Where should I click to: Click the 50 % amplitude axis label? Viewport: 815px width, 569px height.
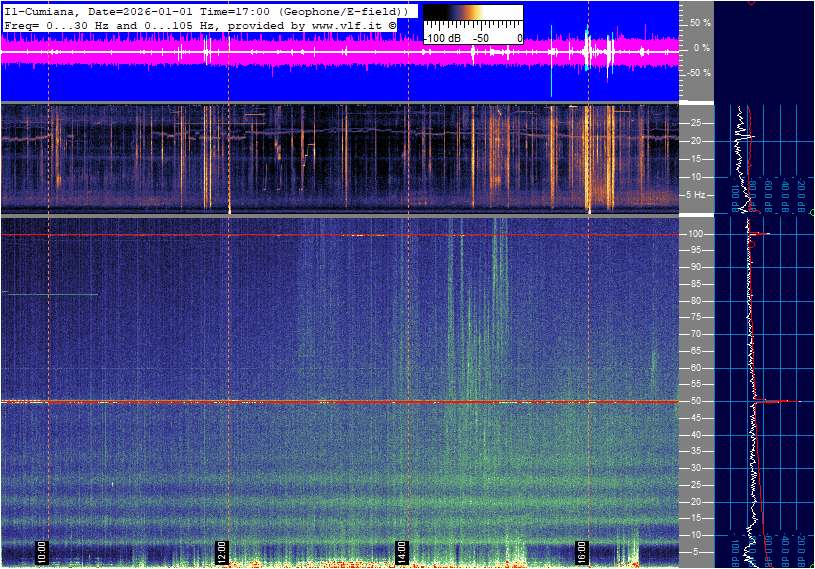(x=699, y=22)
